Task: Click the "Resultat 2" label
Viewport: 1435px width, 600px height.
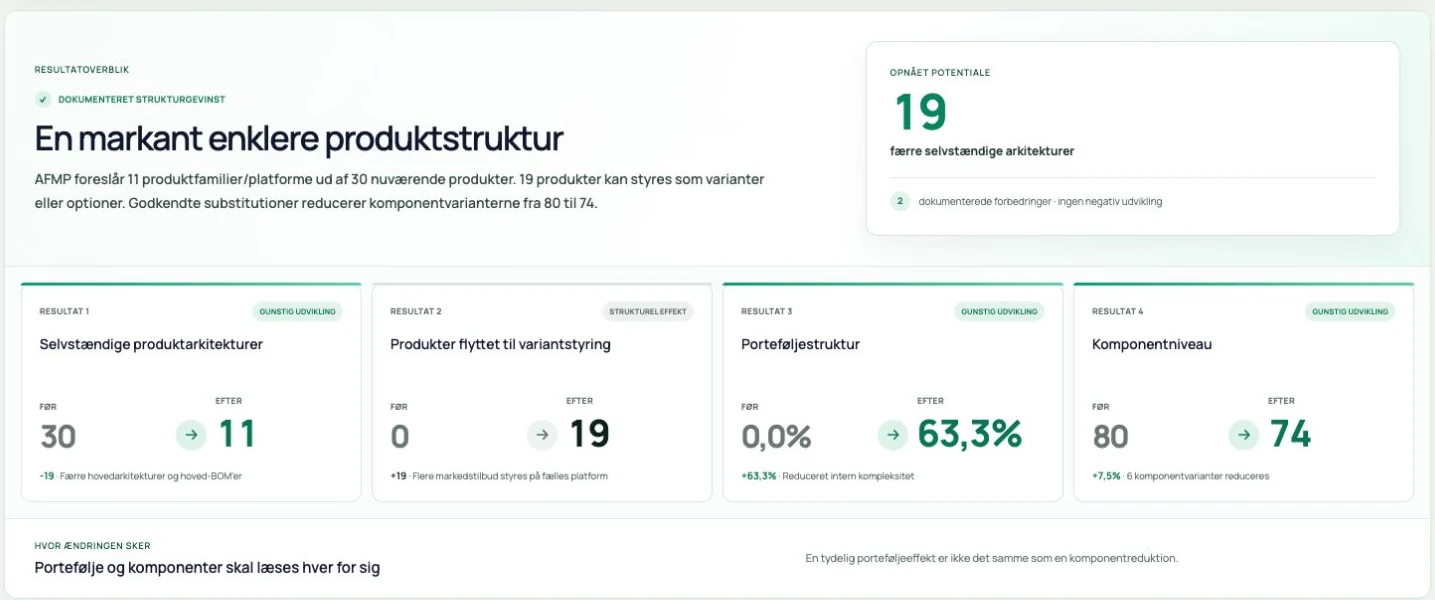Action: click(416, 311)
